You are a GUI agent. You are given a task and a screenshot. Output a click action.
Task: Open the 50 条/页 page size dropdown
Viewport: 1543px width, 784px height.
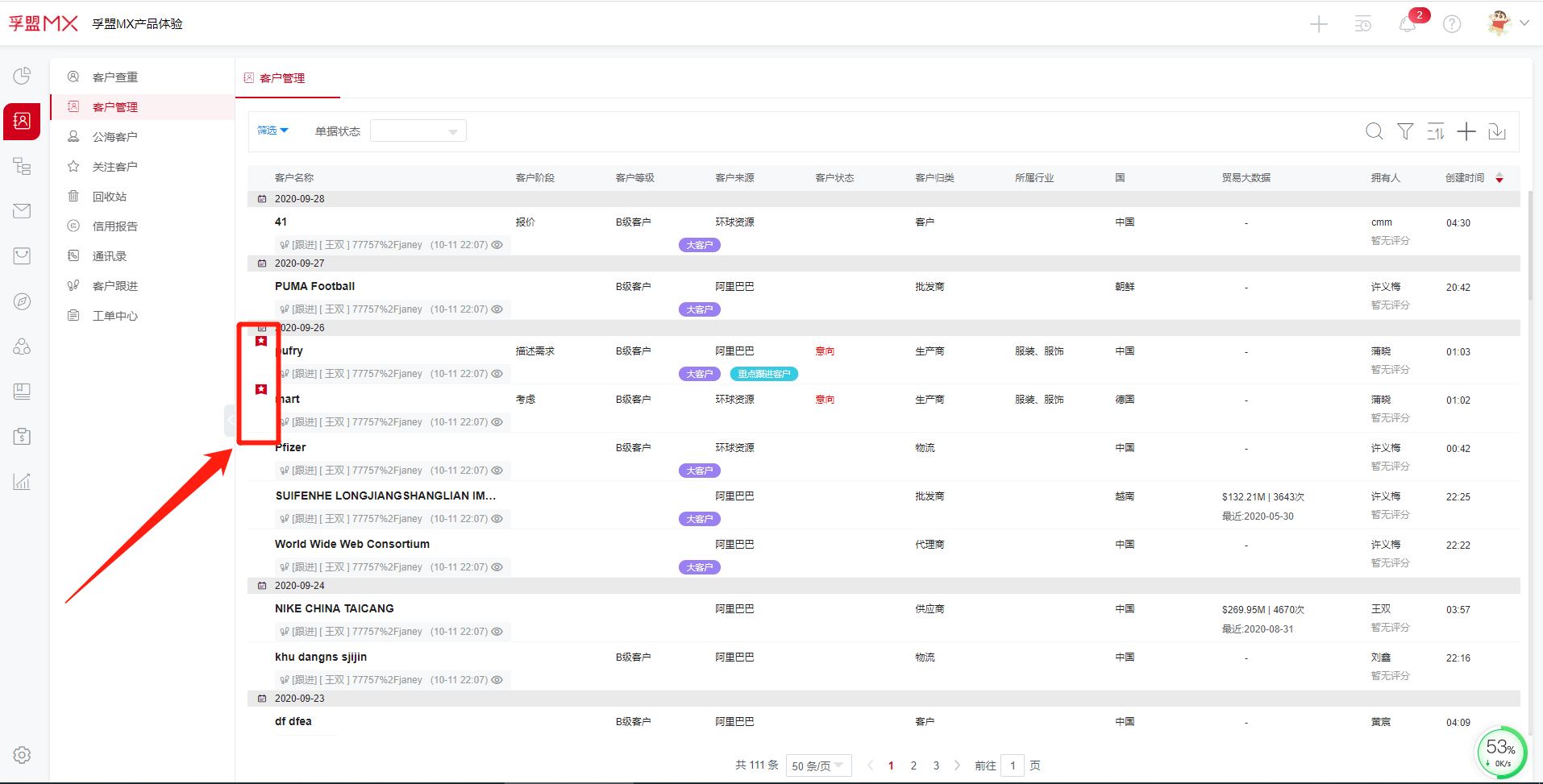tap(817, 765)
